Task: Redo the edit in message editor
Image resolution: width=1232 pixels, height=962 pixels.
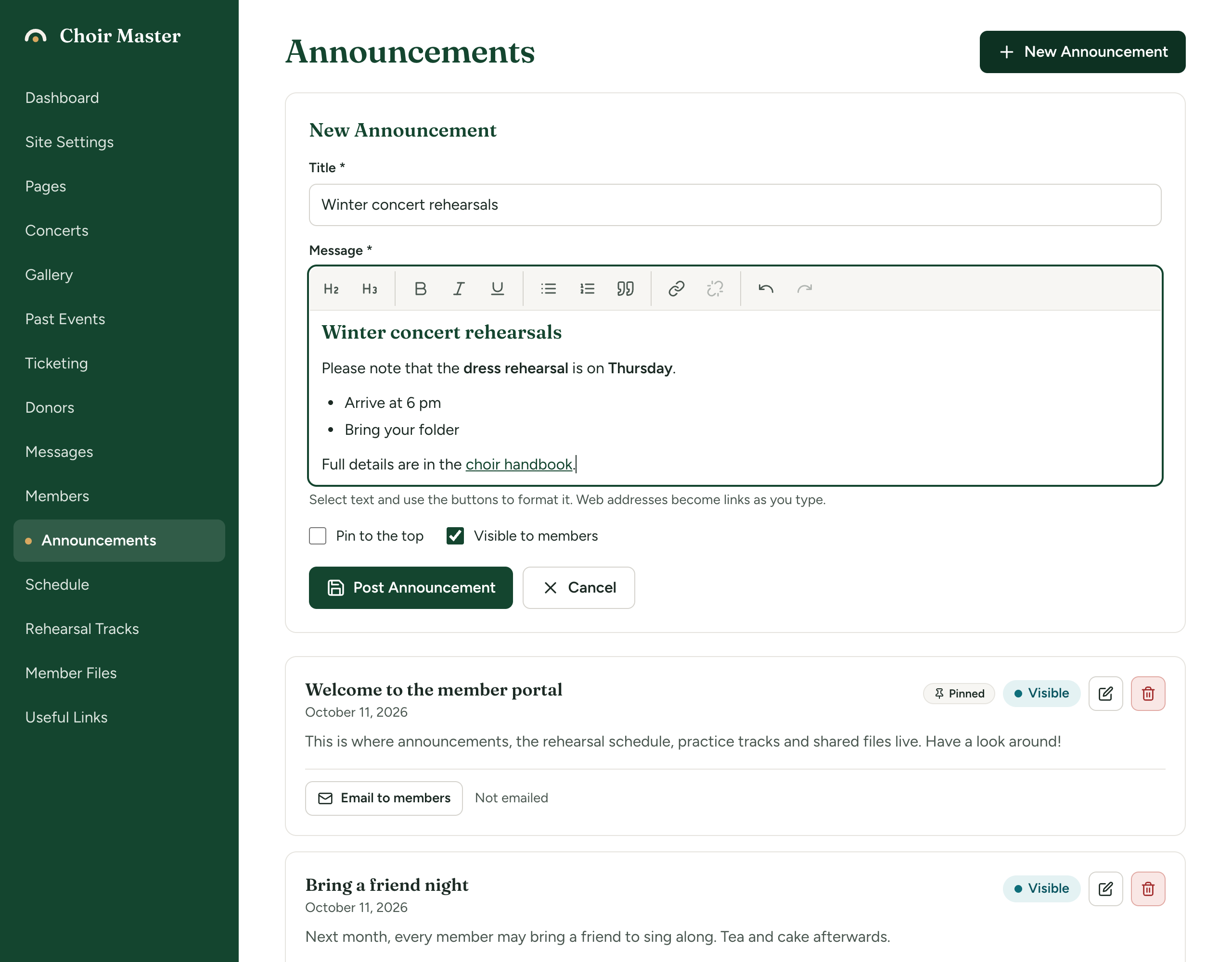Action: [x=804, y=289]
